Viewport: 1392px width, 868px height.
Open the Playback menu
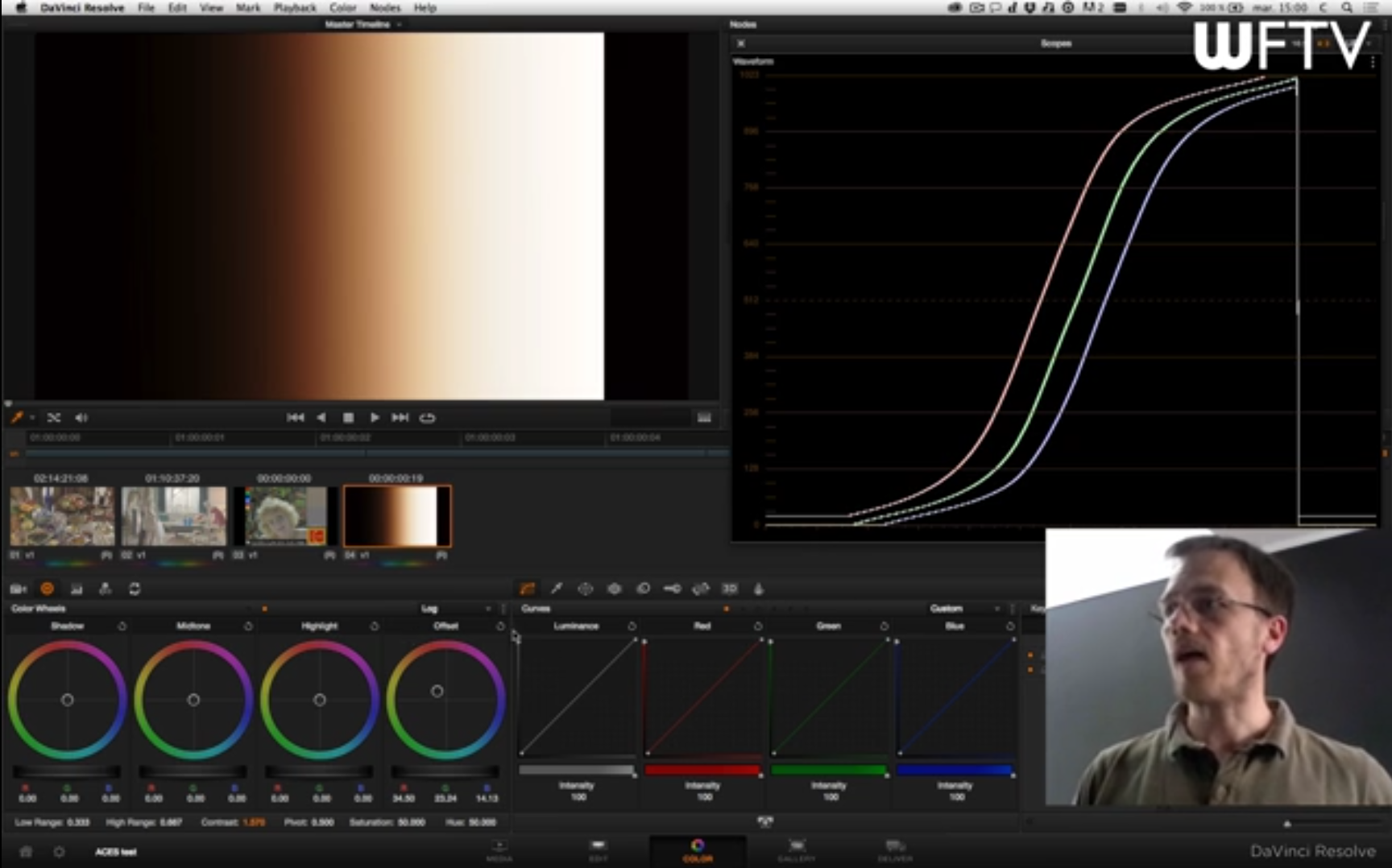click(295, 7)
